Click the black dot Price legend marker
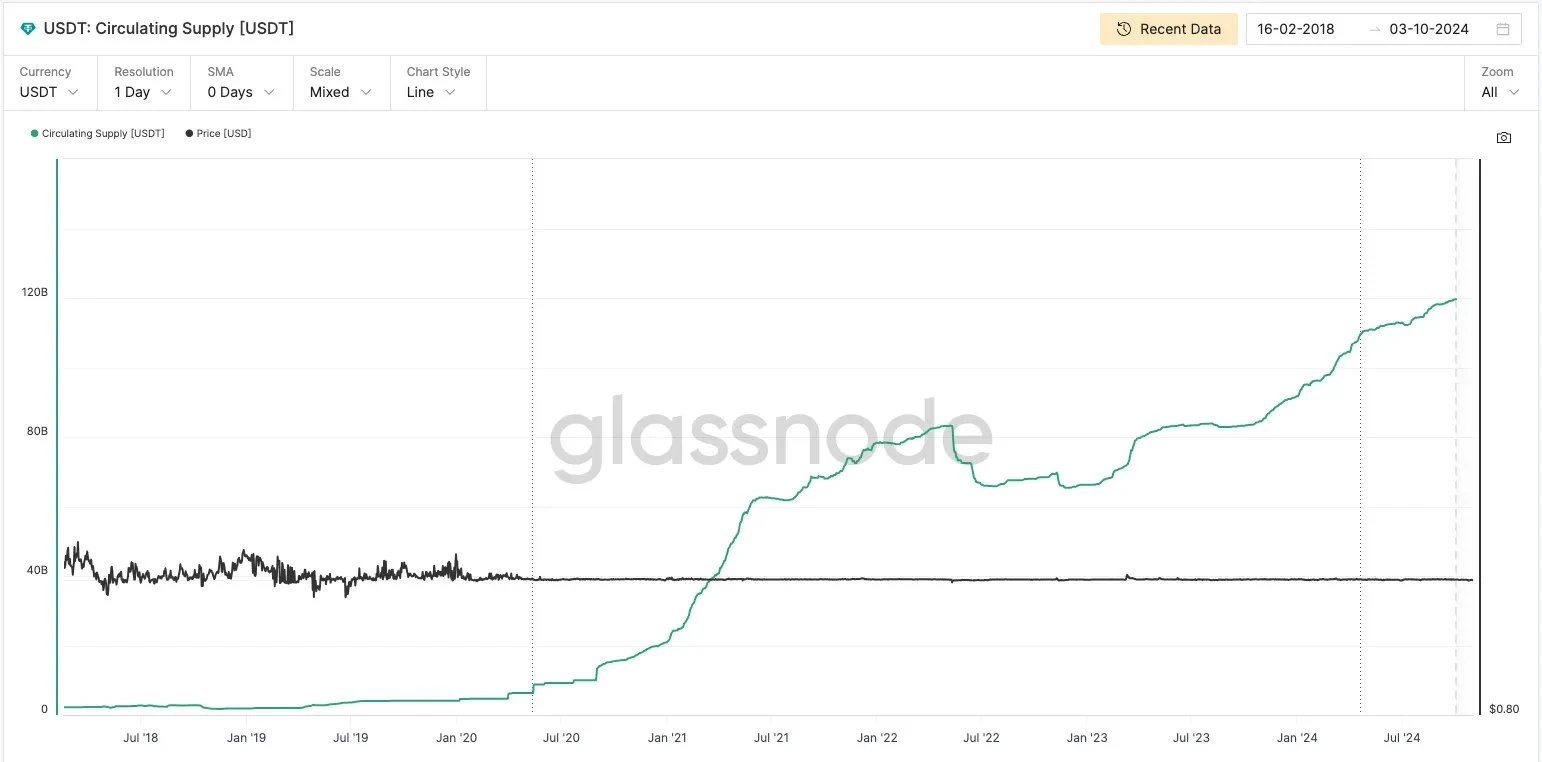Image resolution: width=1542 pixels, height=762 pixels. pyautogui.click(x=190, y=133)
